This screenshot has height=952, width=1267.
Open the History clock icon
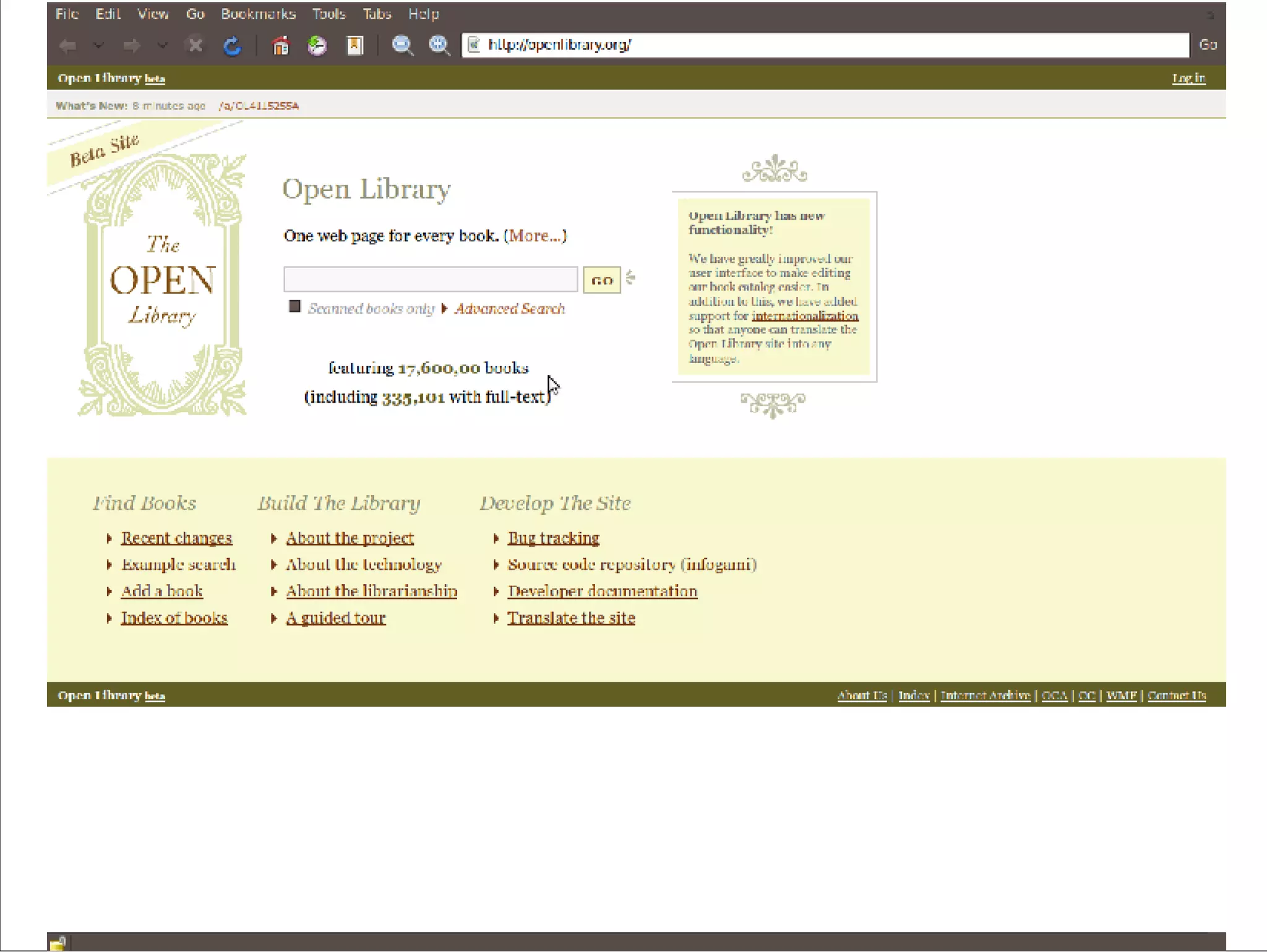point(317,45)
